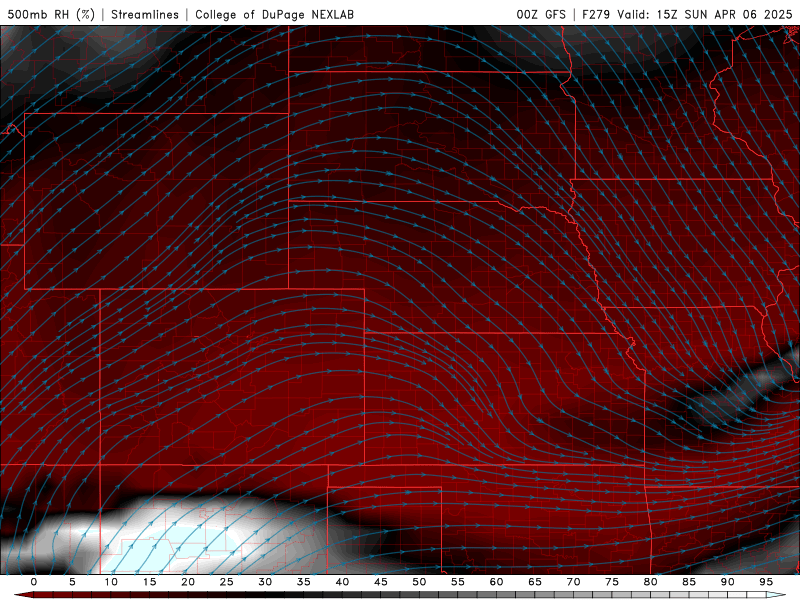Click the "40" value on the RH scale
Viewport: 800px width, 600px height.
pos(342,582)
